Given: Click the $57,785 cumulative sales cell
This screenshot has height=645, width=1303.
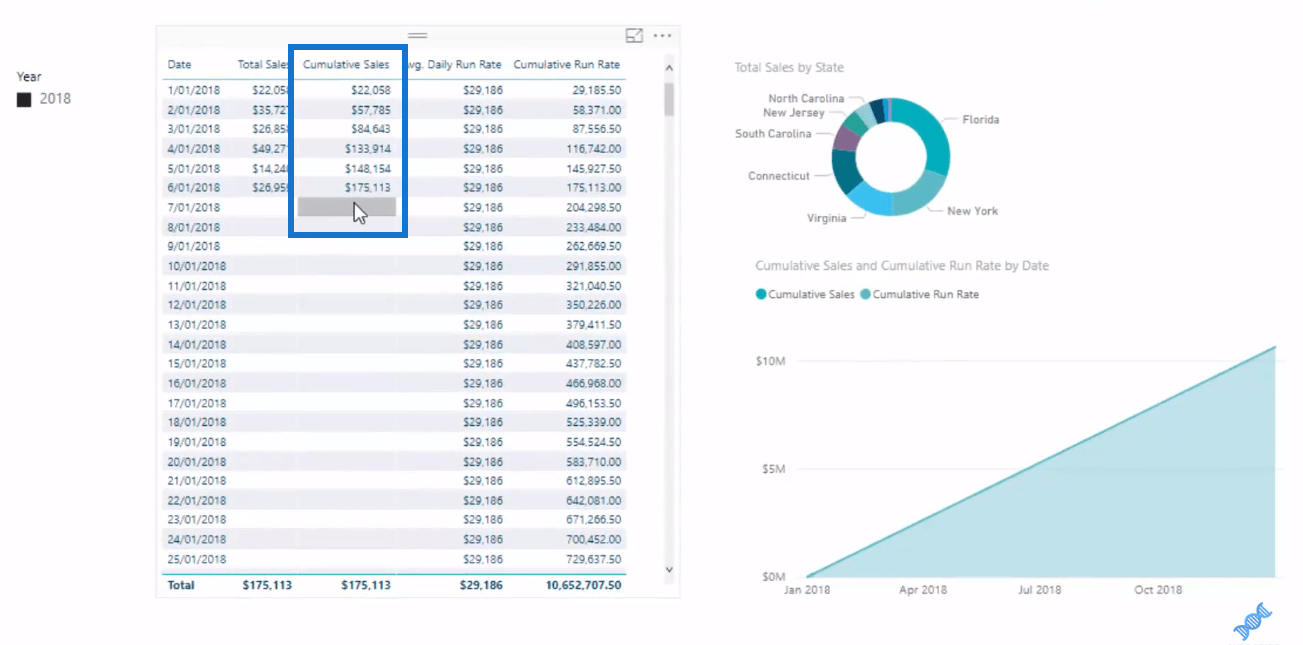Looking at the screenshot, I should tap(370, 110).
